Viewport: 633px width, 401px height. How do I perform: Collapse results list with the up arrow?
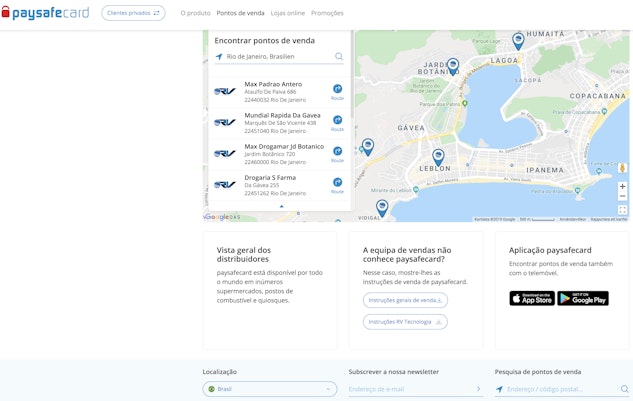281,206
